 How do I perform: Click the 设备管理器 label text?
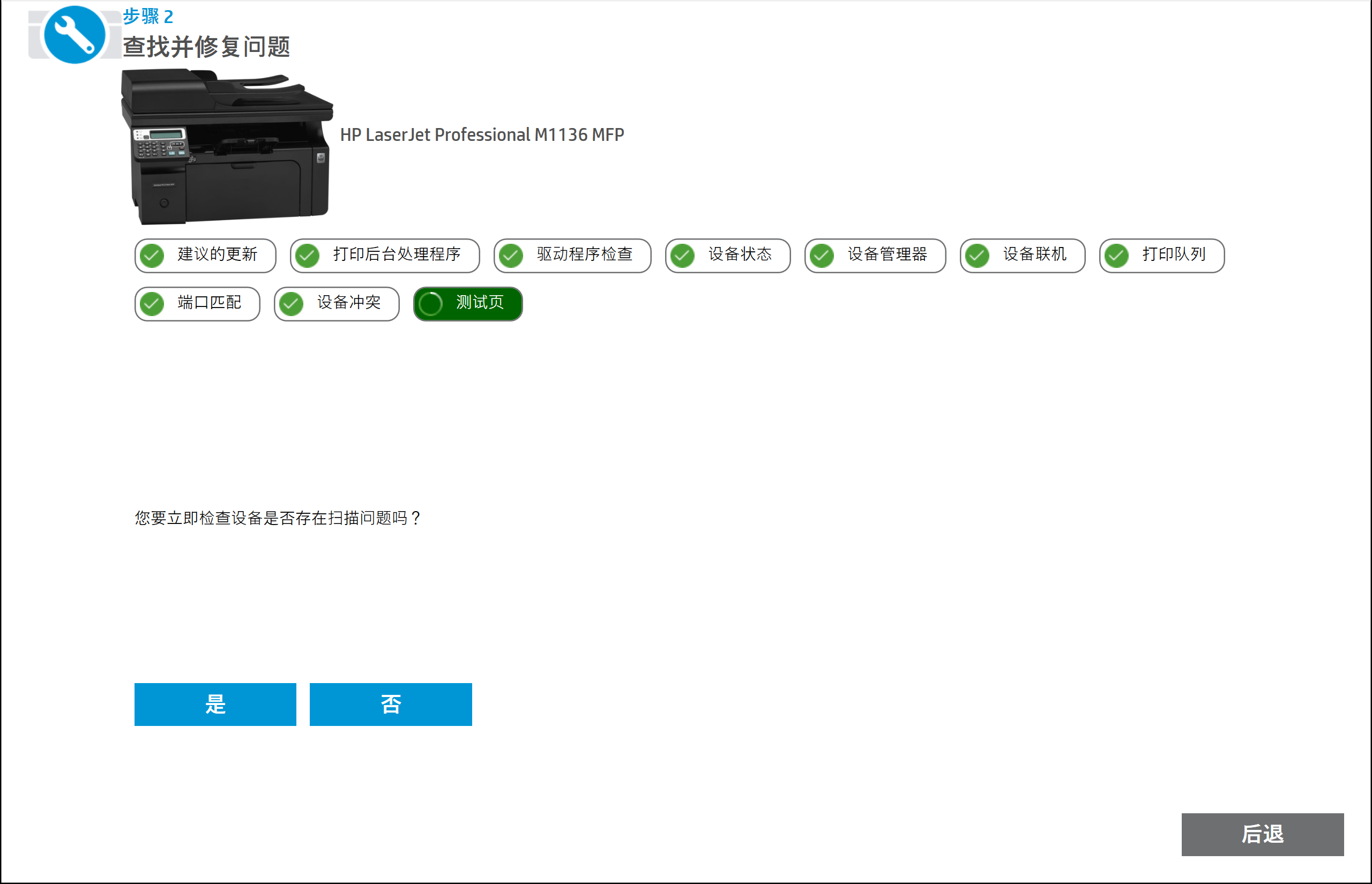pyautogui.click(x=887, y=254)
